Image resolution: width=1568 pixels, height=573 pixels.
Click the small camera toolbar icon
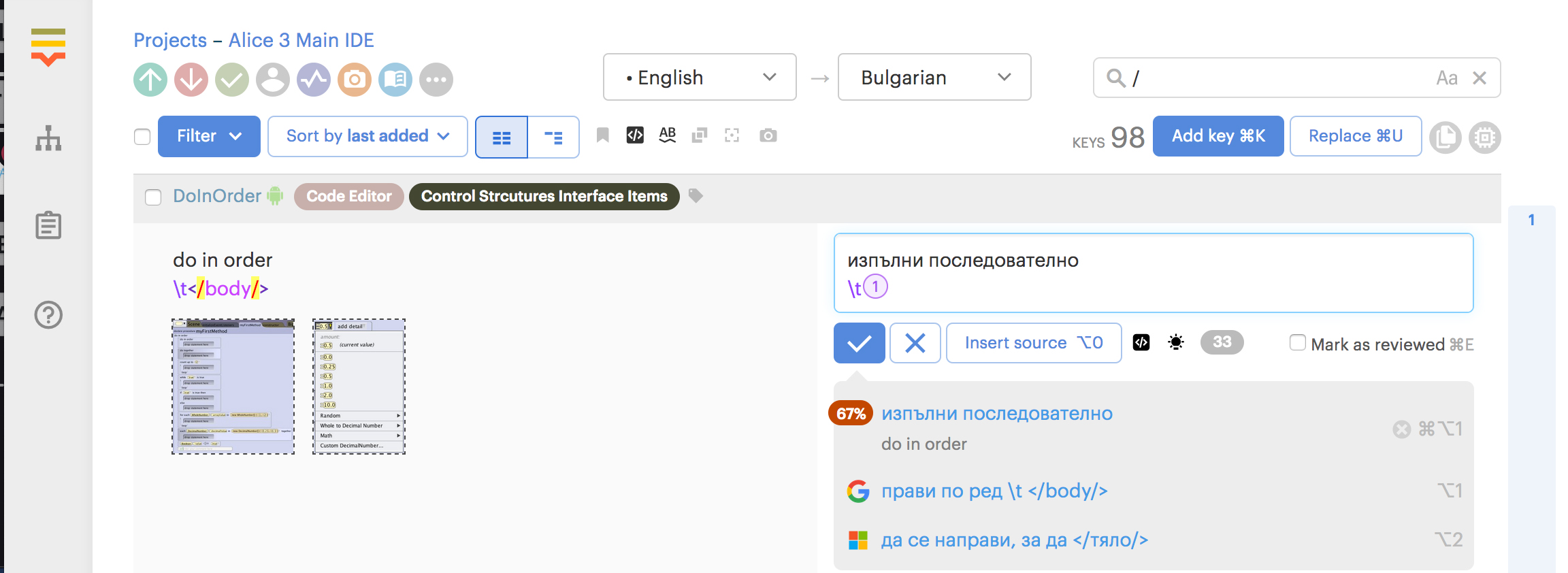coord(768,135)
